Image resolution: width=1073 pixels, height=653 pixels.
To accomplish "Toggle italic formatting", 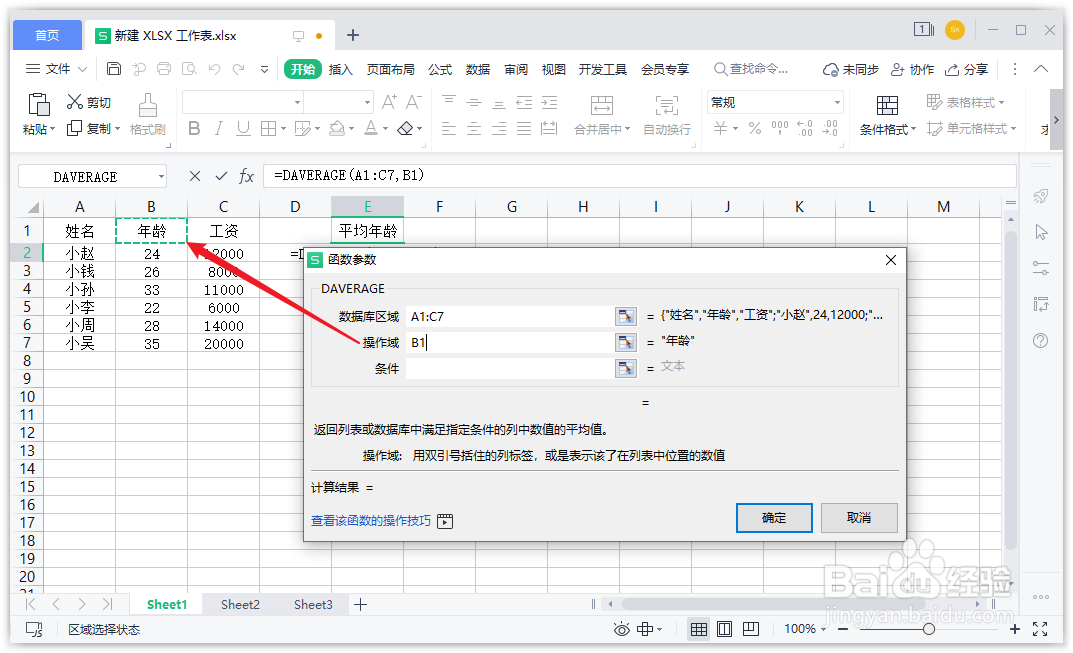I will click(219, 128).
